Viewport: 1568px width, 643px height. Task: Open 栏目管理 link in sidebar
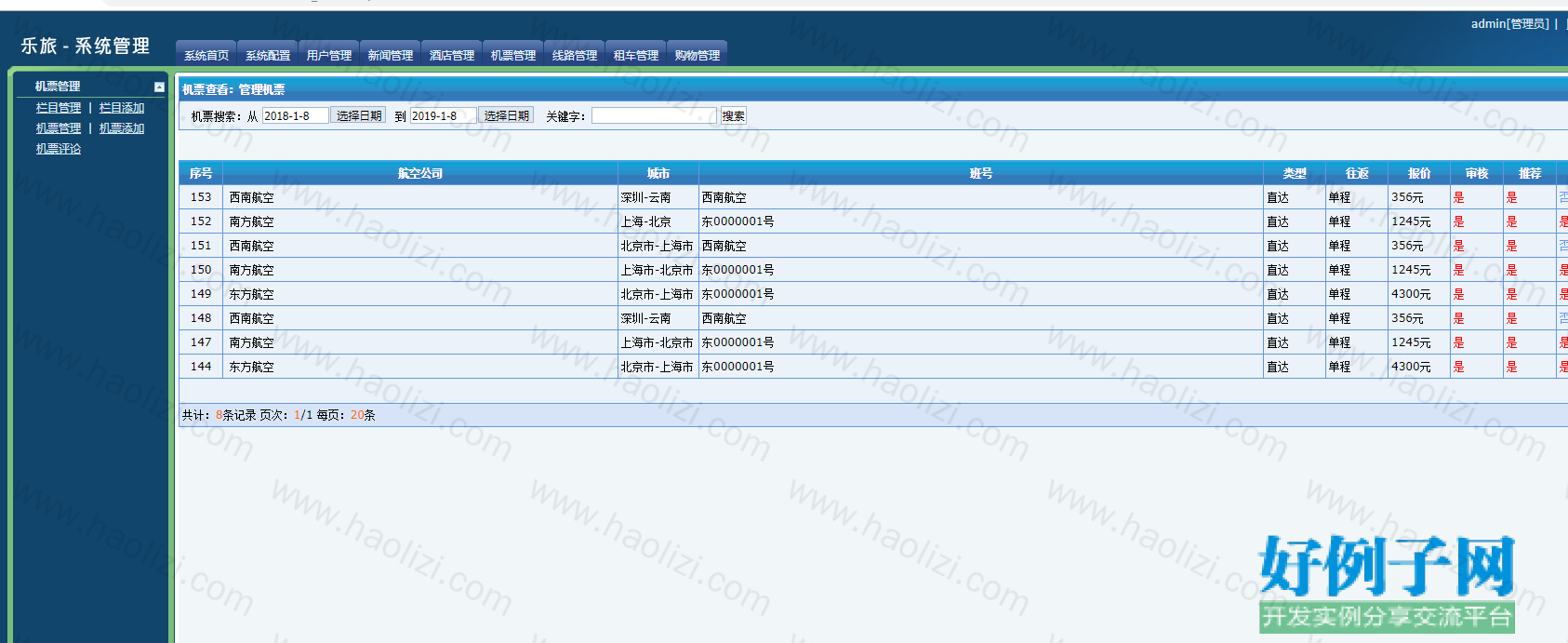tap(59, 108)
